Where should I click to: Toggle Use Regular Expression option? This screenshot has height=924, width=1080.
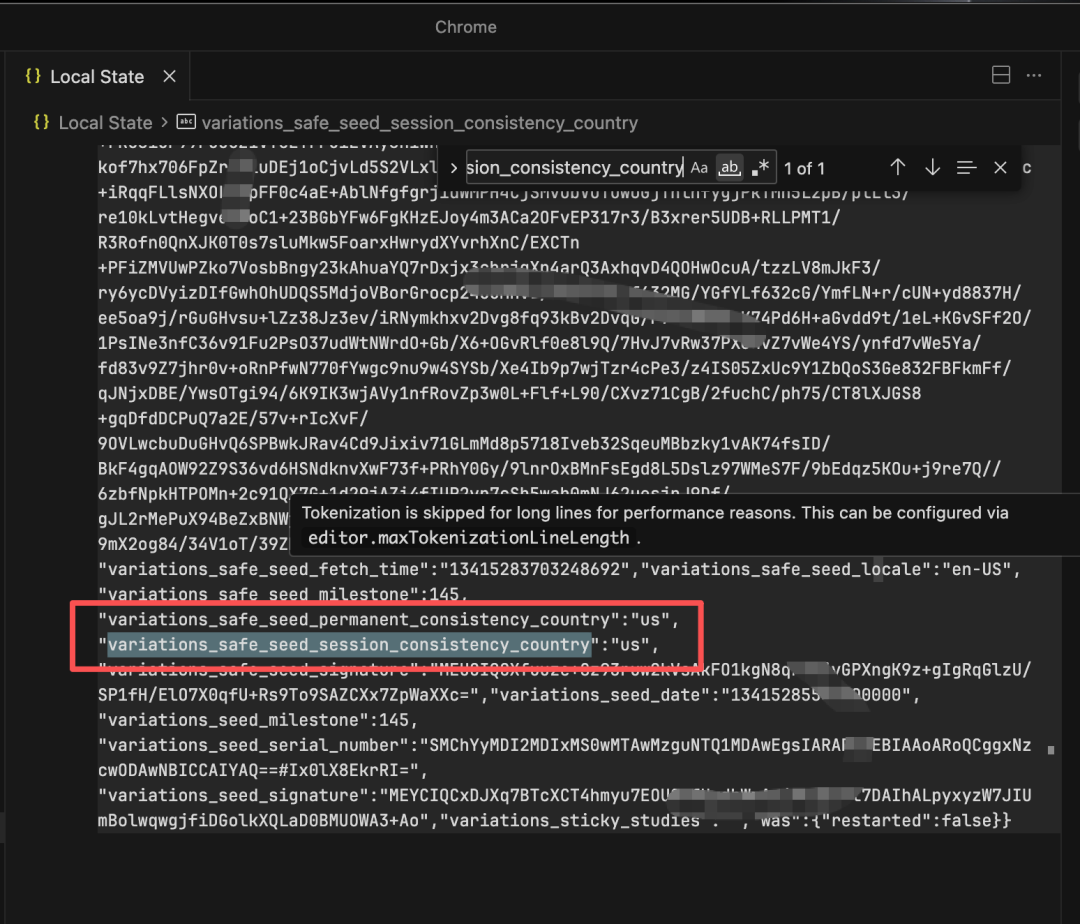[761, 168]
